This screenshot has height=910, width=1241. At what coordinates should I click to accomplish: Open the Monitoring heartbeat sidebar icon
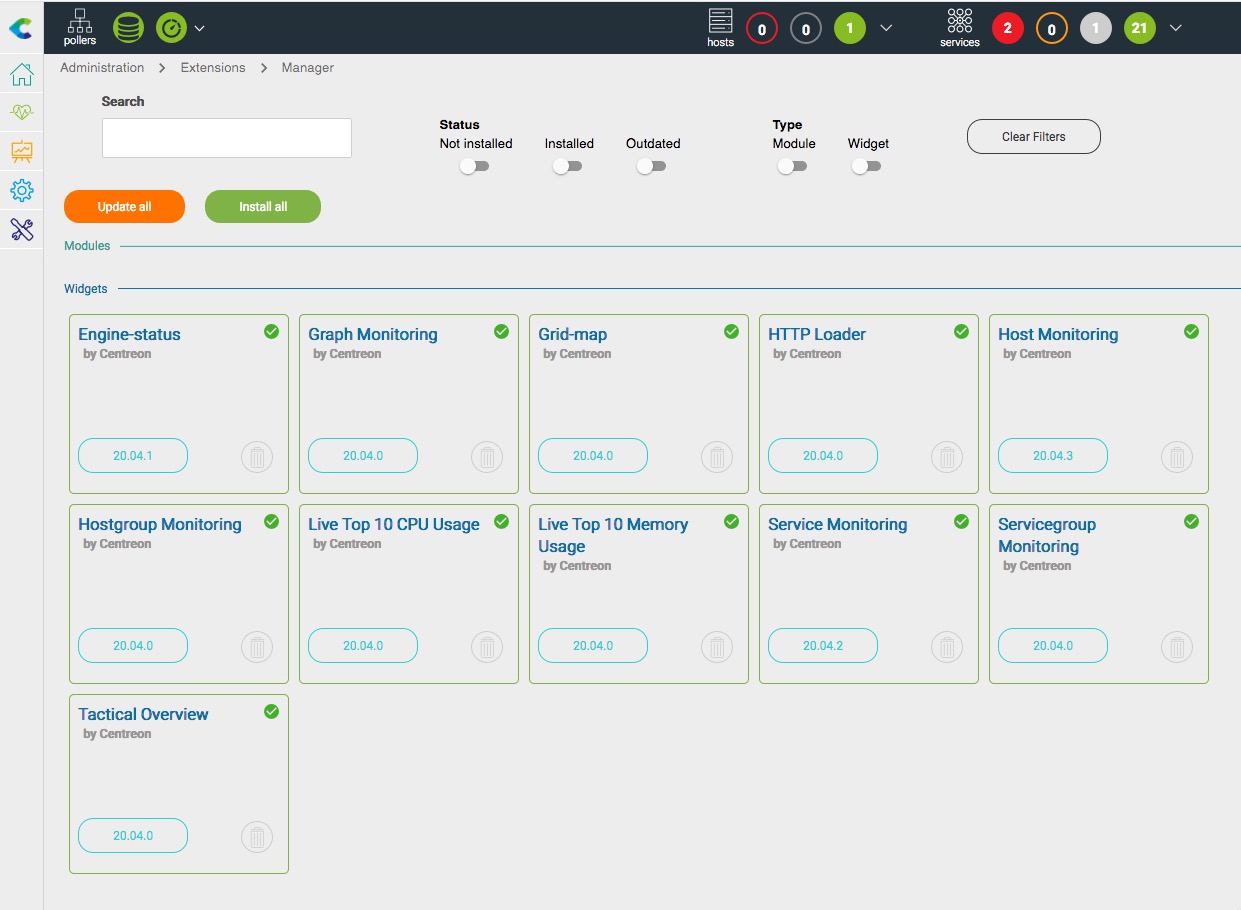coord(22,113)
